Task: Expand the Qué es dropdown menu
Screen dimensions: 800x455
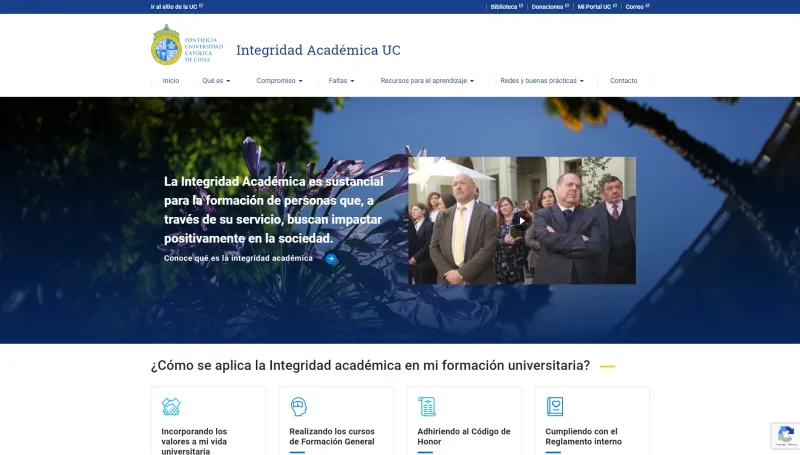Action: (216, 81)
